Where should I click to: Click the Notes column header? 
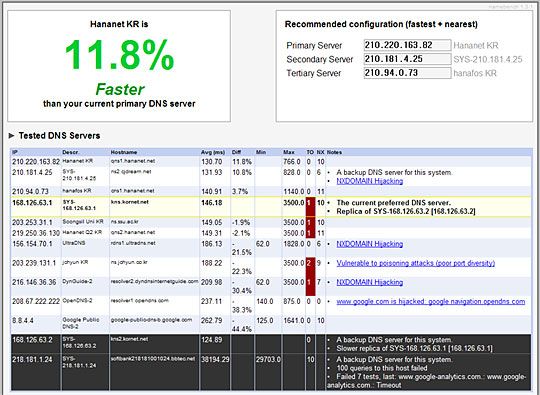334,152
